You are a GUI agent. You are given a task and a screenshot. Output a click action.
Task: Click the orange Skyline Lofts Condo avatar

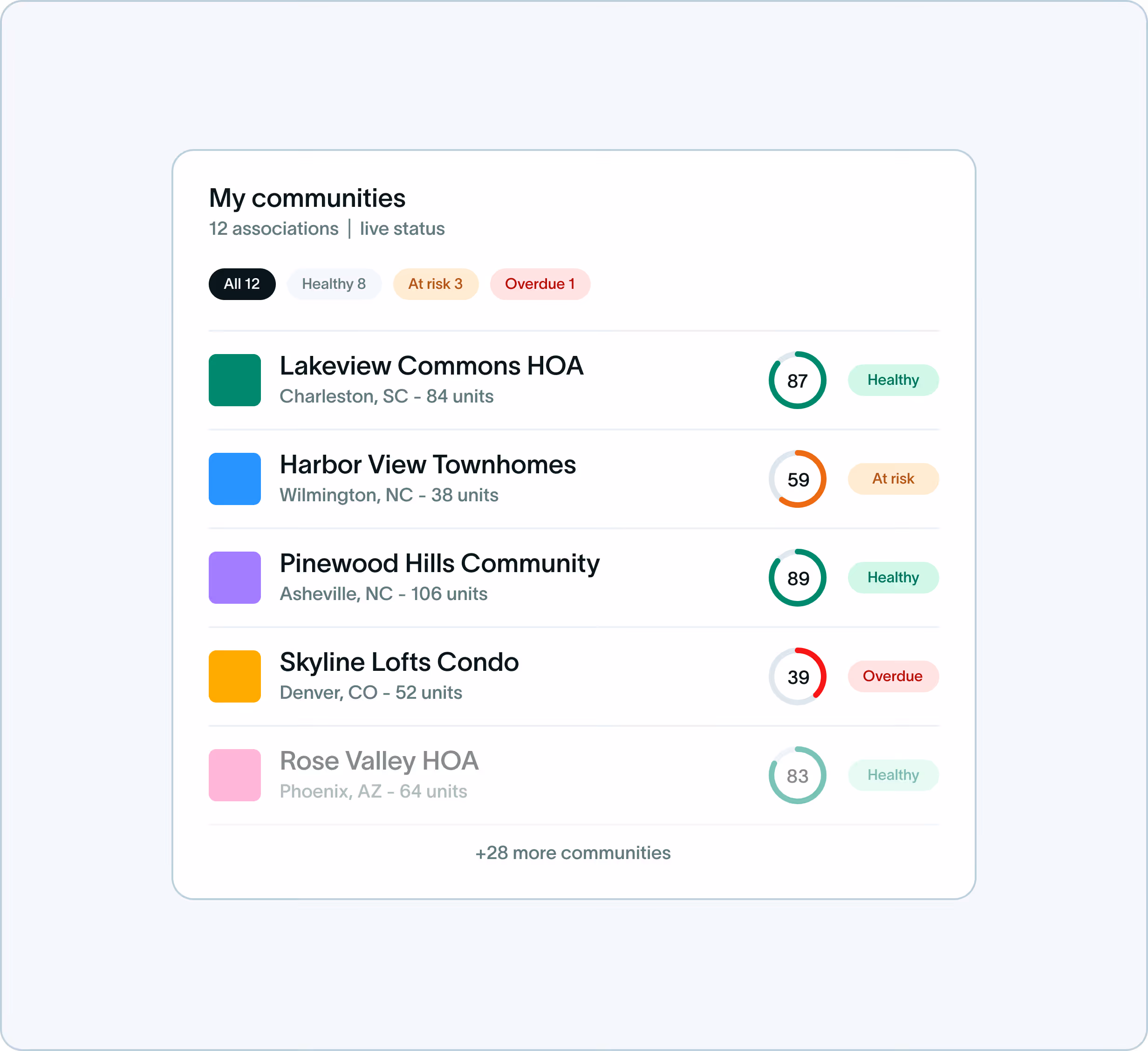[x=235, y=676]
